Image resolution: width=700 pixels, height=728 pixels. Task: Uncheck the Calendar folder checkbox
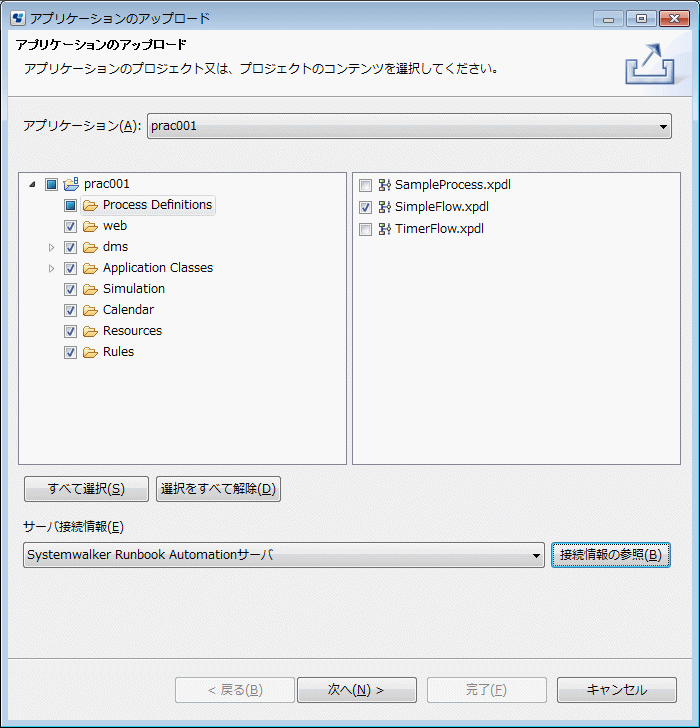point(70,310)
